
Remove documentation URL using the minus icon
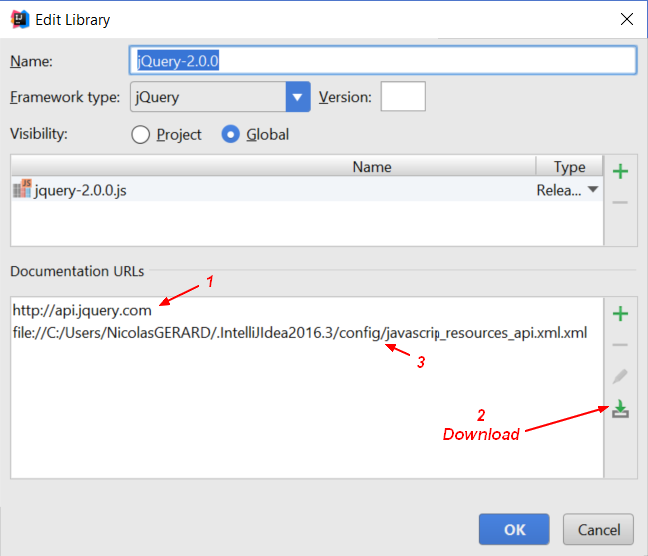(620, 345)
